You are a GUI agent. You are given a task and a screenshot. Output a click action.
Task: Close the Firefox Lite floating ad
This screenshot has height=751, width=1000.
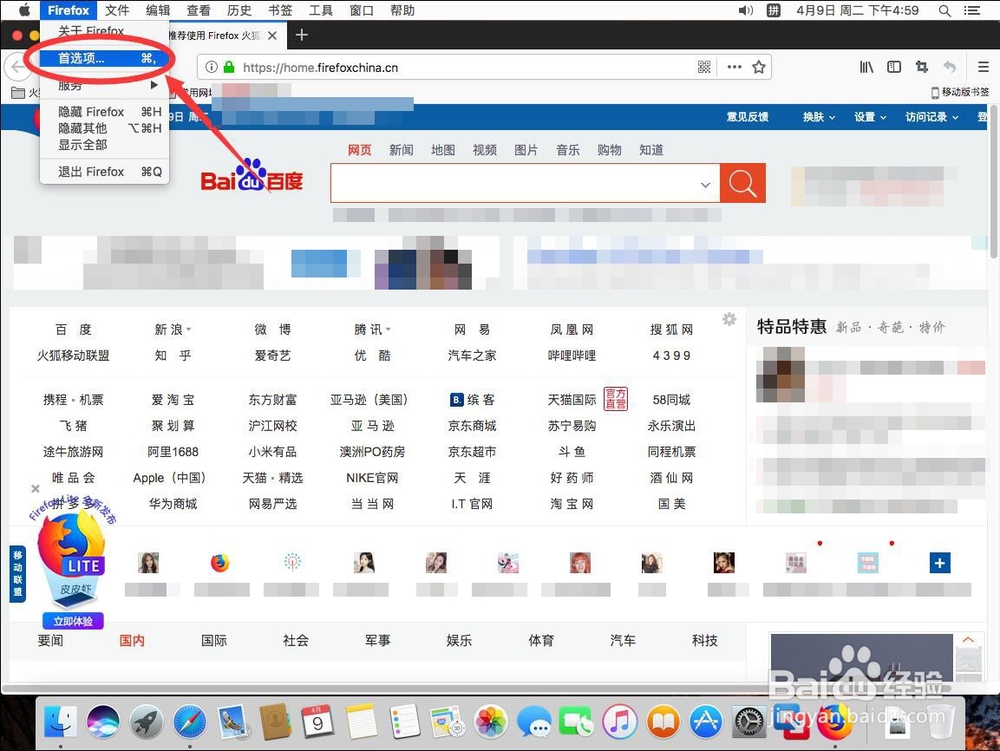click(x=35, y=489)
